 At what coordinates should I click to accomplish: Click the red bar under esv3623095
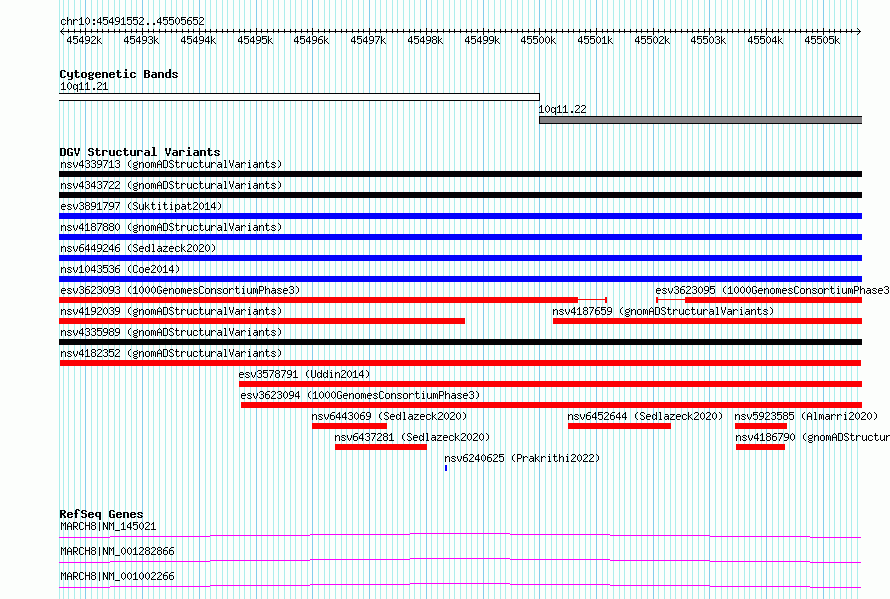(774, 300)
